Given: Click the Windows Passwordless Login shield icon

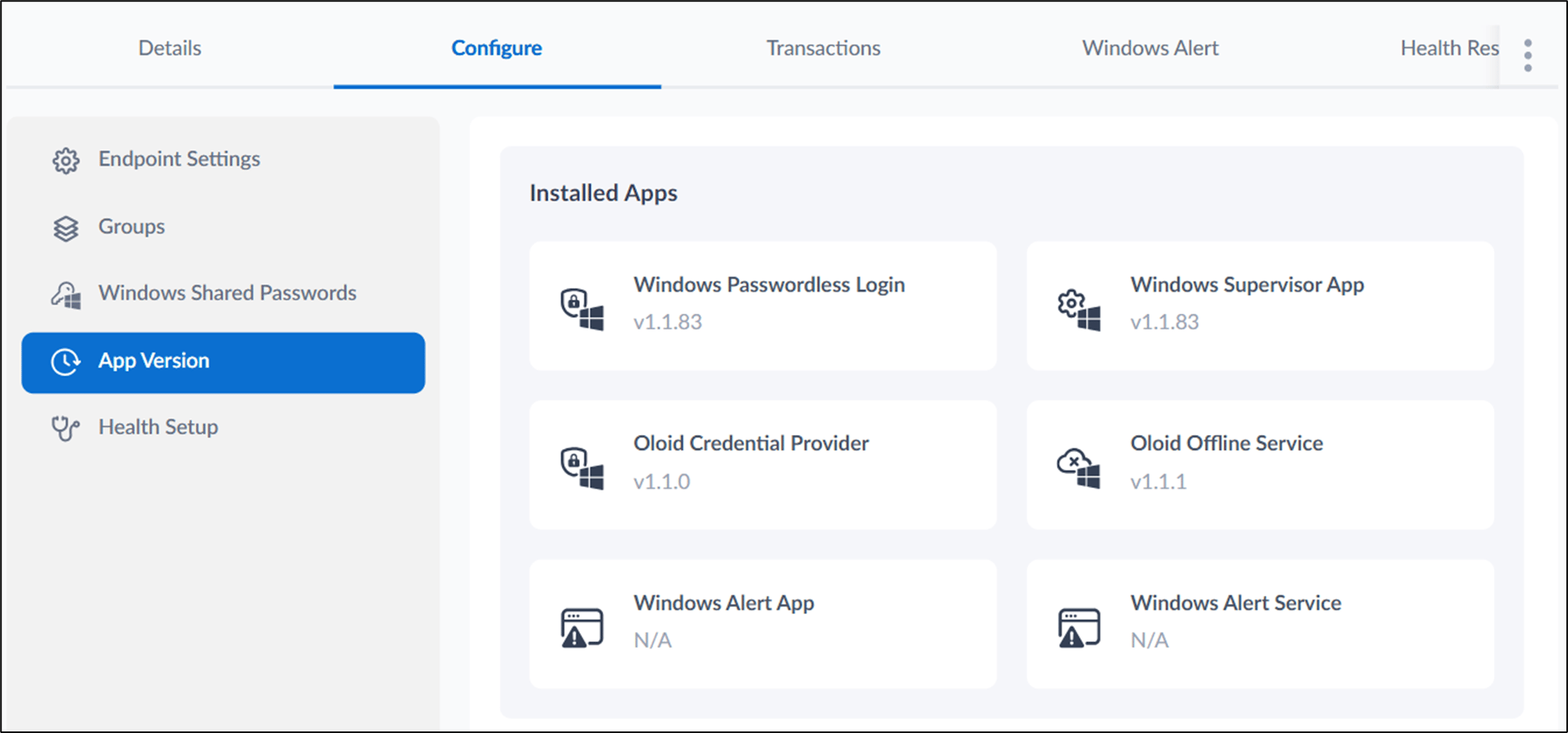Looking at the screenshot, I should click(x=582, y=309).
